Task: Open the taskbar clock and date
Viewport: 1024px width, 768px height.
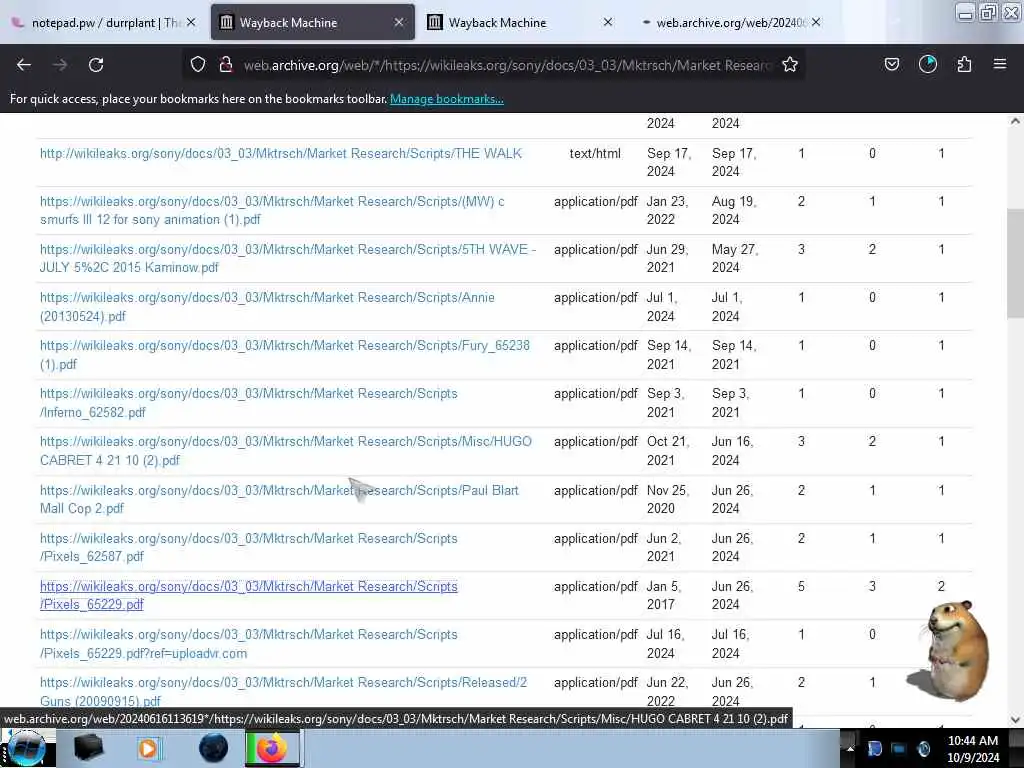Action: tap(973, 749)
